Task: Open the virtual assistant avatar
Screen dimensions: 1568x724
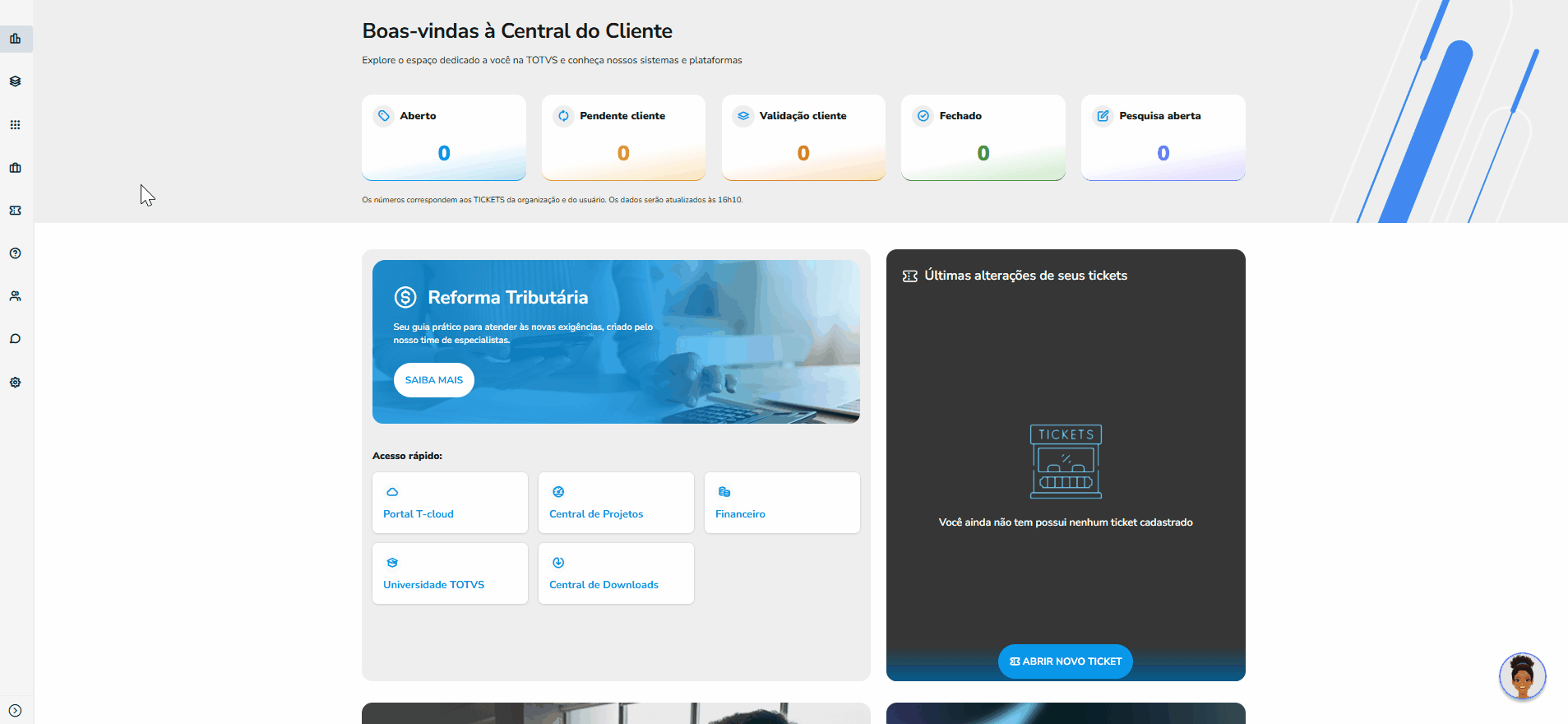Action: point(1523,676)
